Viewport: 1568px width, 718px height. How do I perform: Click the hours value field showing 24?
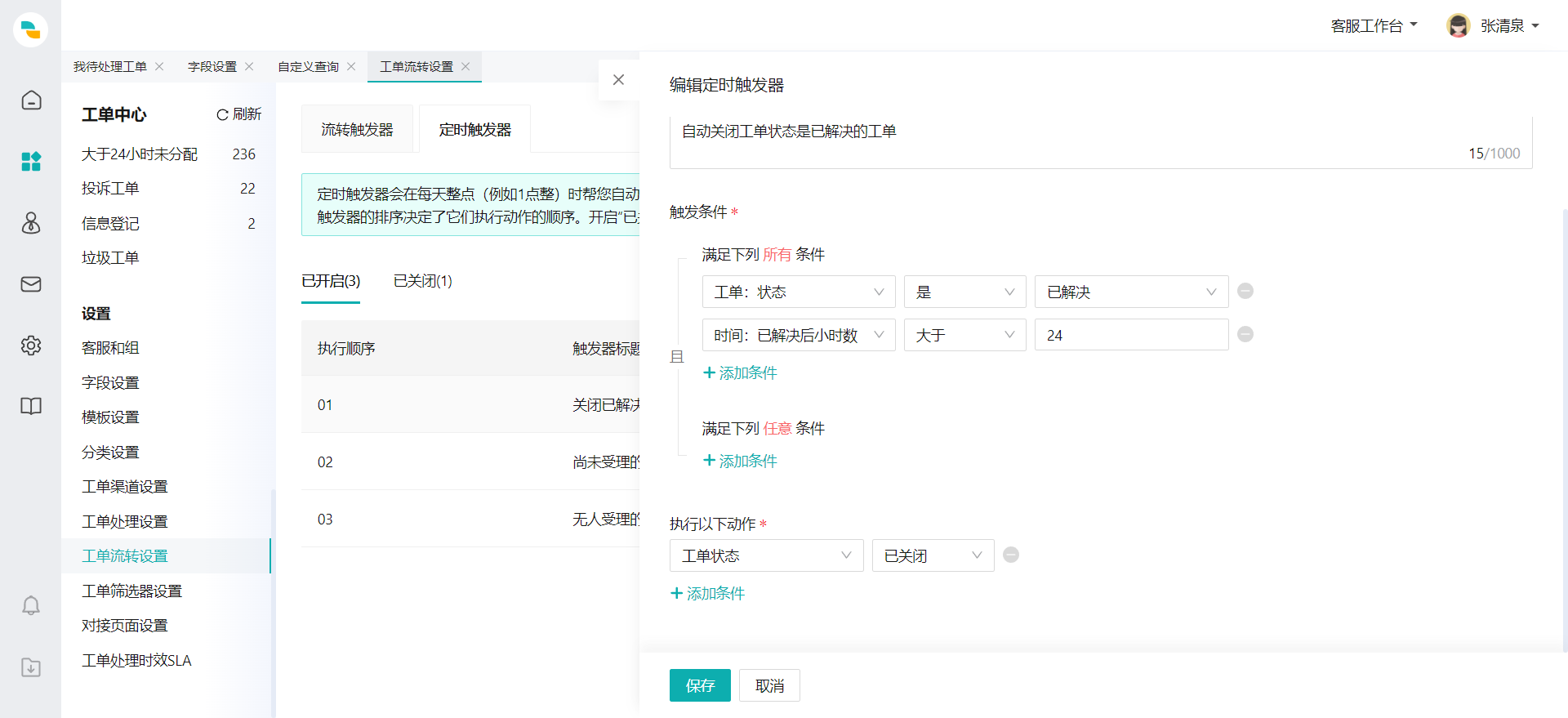(1131, 335)
